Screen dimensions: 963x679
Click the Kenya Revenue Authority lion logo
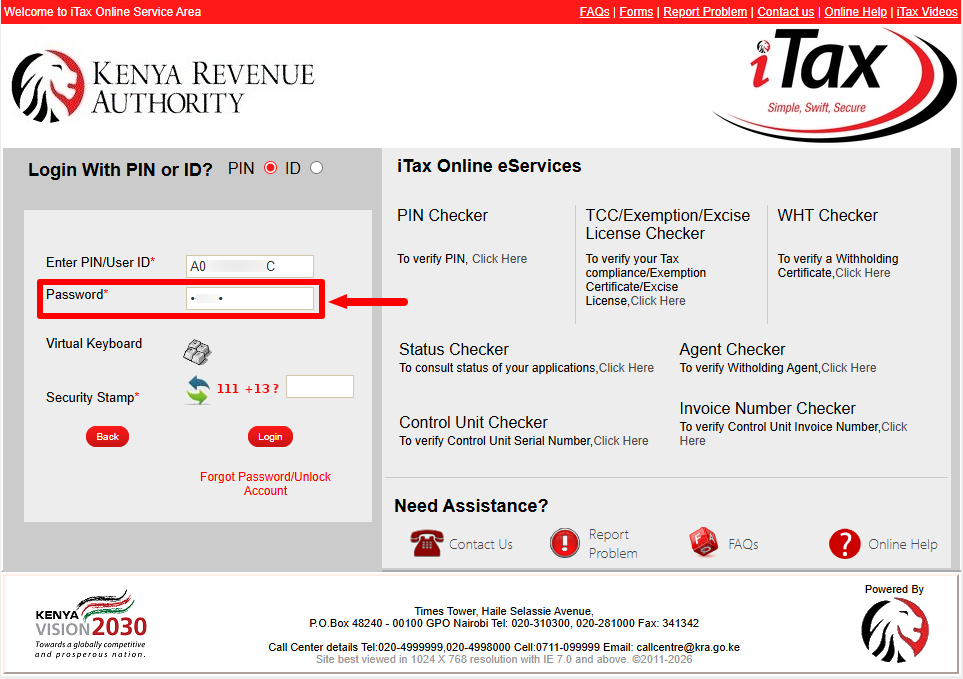click(x=48, y=87)
